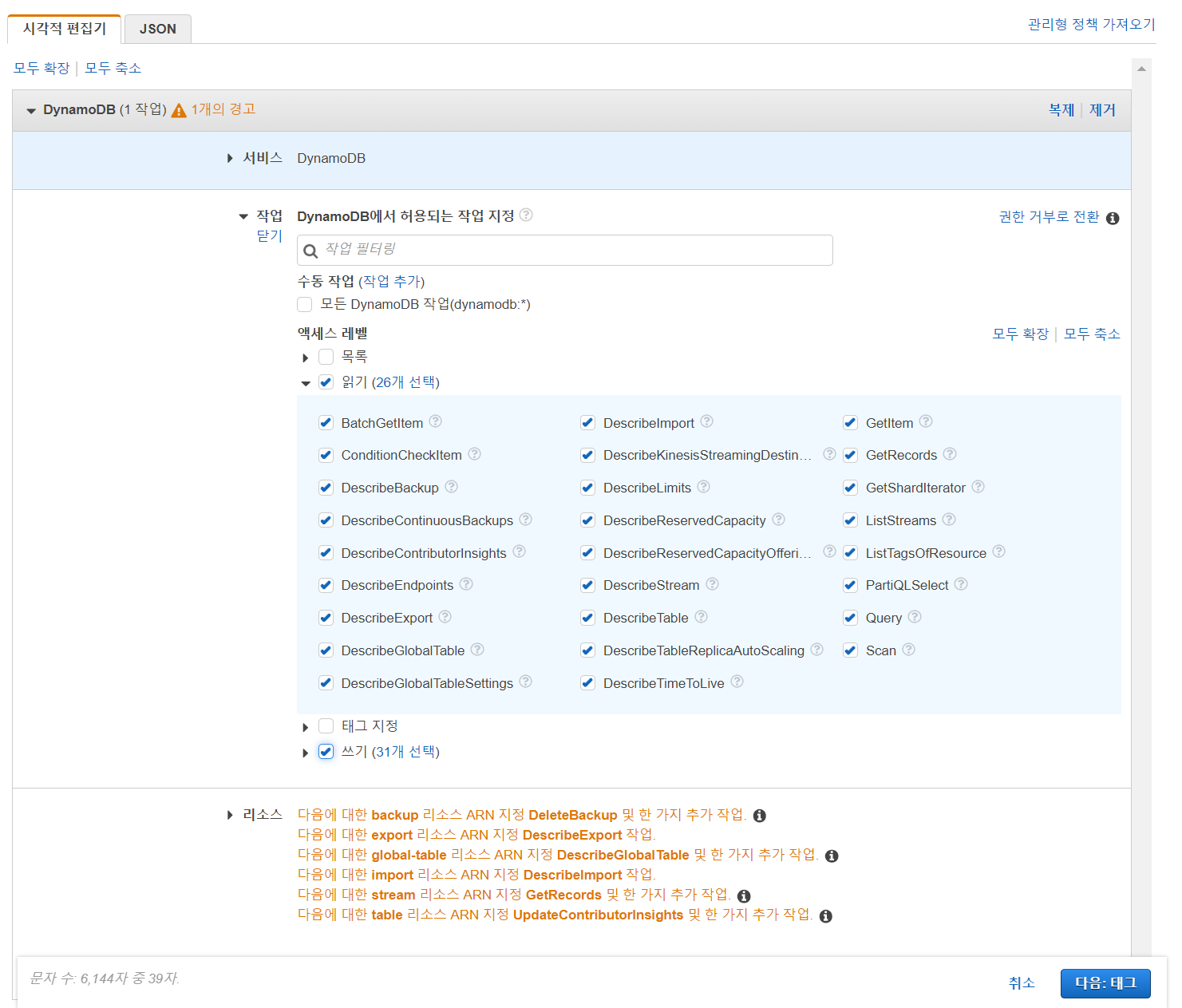The height and width of the screenshot is (1008, 1182).
Task: Click 닫기 link under 작업
Action: tap(270, 235)
